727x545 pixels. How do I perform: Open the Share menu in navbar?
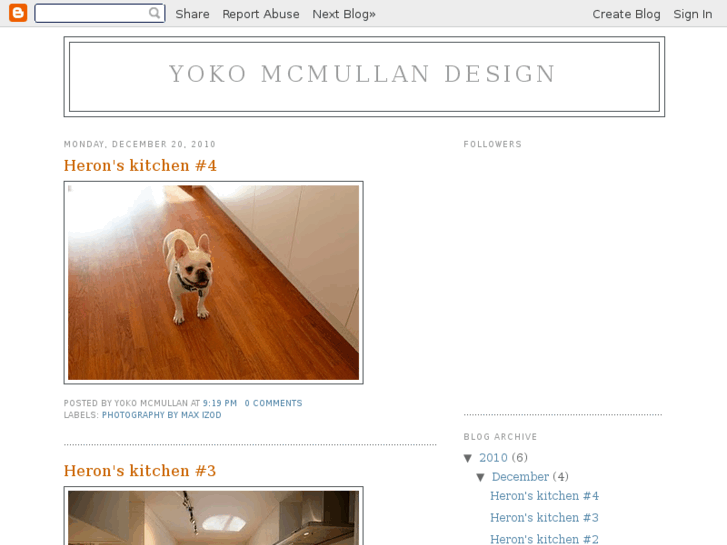192,14
